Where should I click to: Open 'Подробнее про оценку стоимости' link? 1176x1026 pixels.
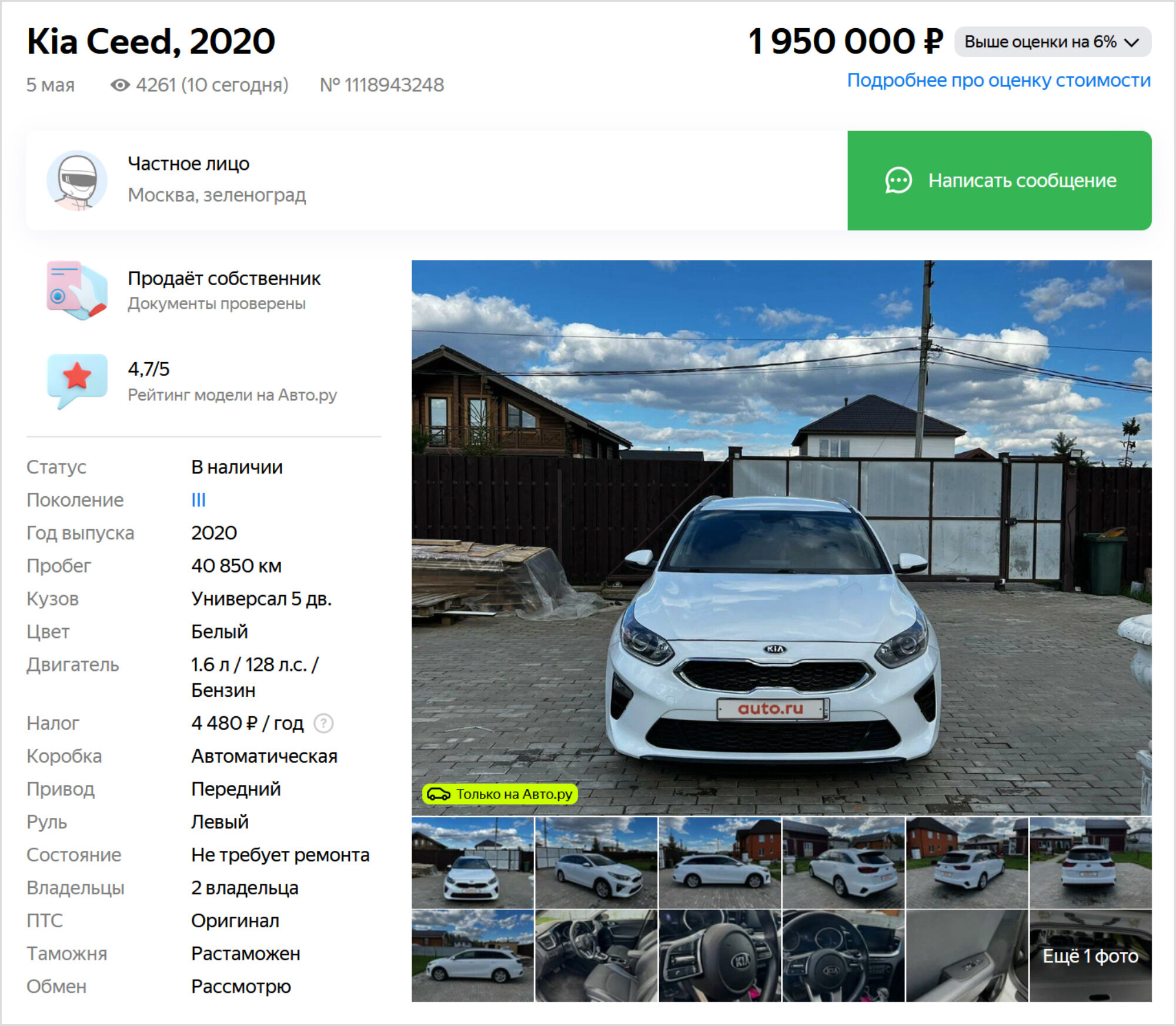998,80
